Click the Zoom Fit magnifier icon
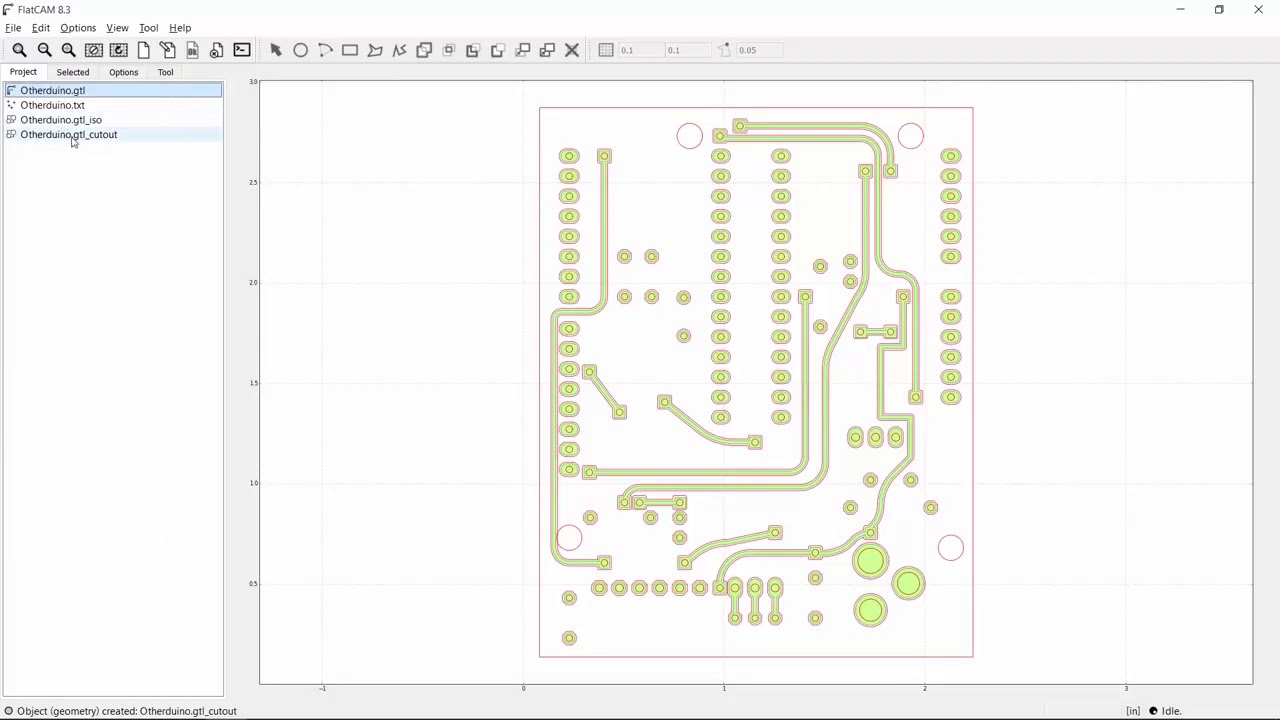Viewport: 1280px width, 720px height. pos(20,50)
